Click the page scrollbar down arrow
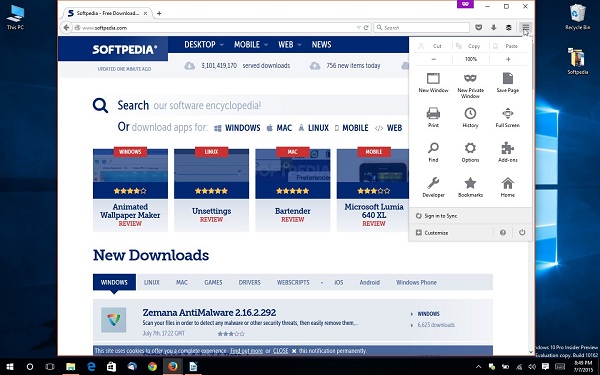The width and height of the screenshot is (600, 375). coord(531,352)
